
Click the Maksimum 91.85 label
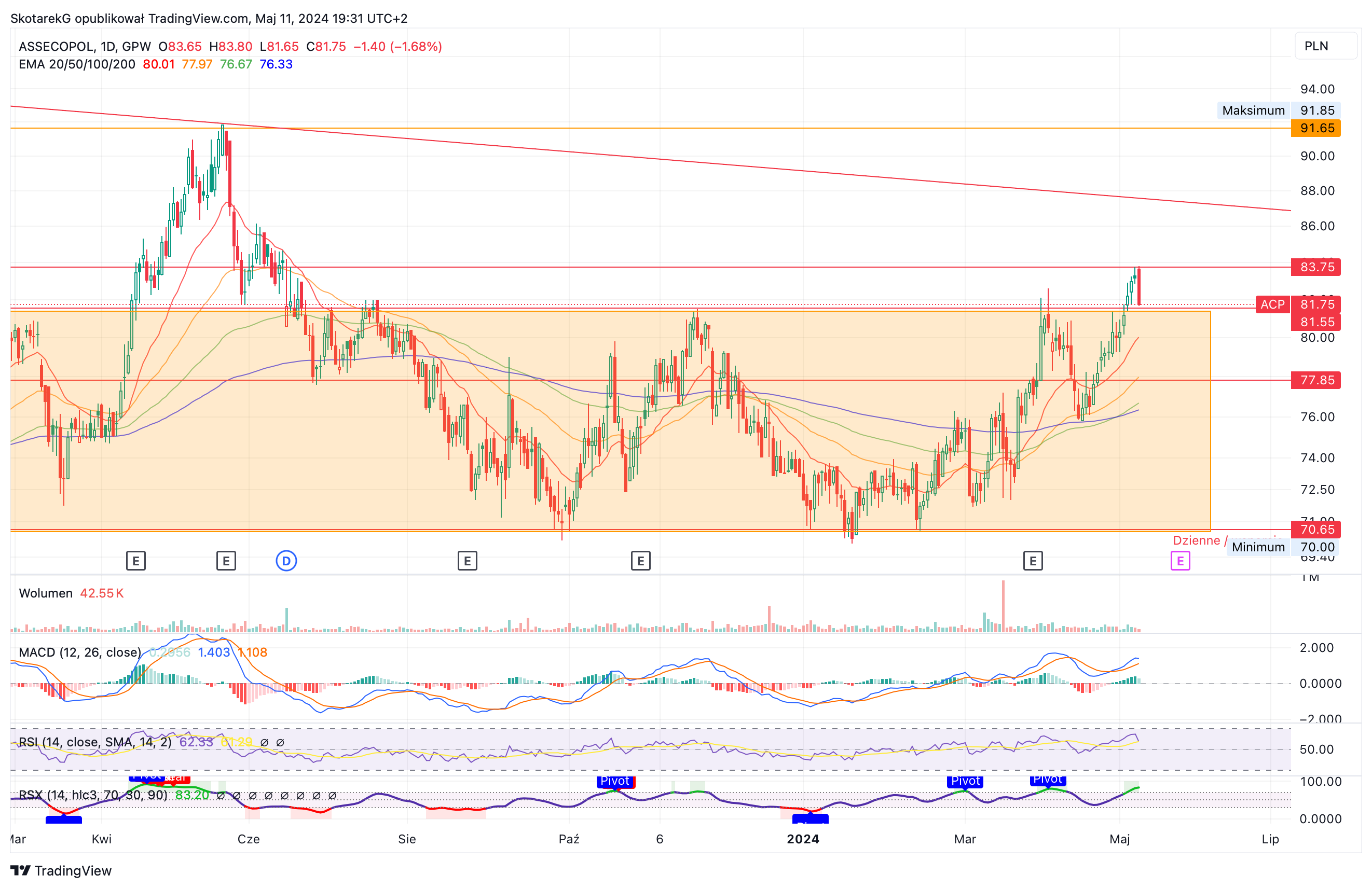click(x=1279, y=110)
